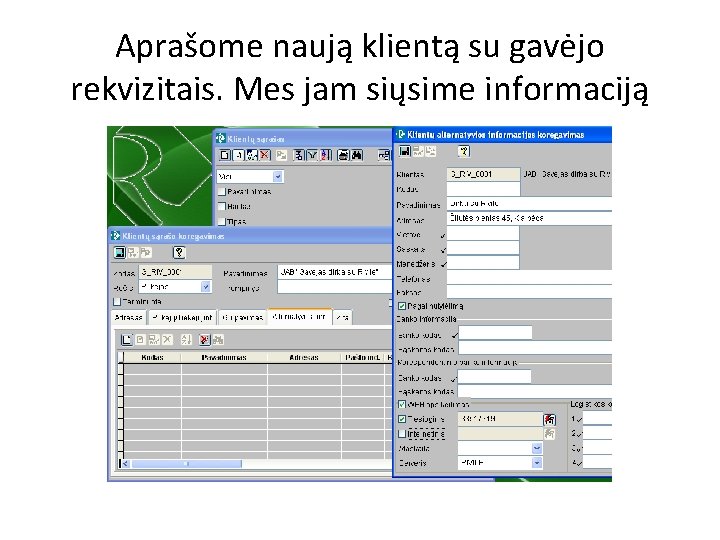Viewport: 720px width, 540px height.
Task: Toggle the checkbox below the Rūšis field
Action: point(117,302)
